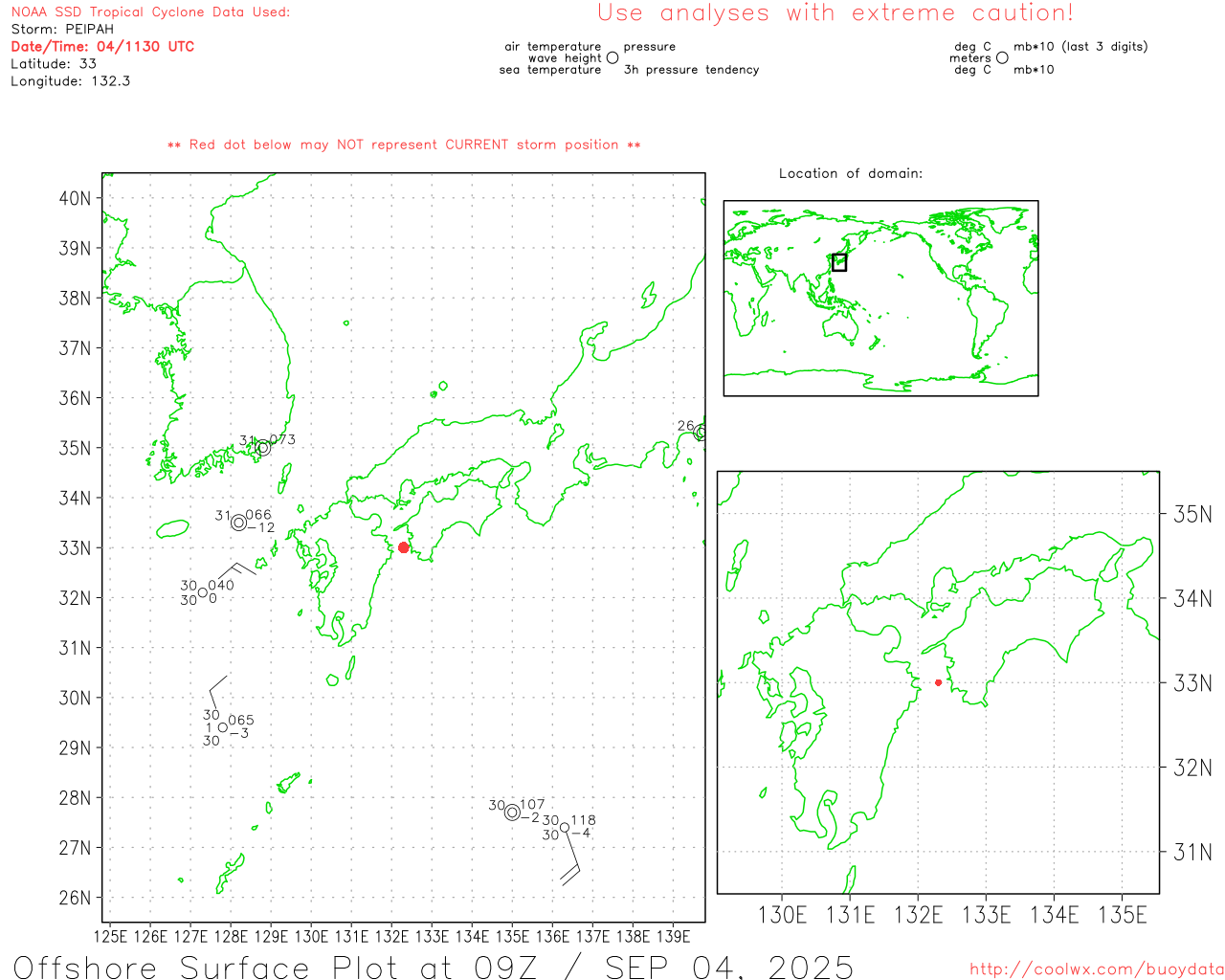Screen dimensions: 1225x980
Task: Click the red dot disclaimer note
Action: tap(404, 145)
